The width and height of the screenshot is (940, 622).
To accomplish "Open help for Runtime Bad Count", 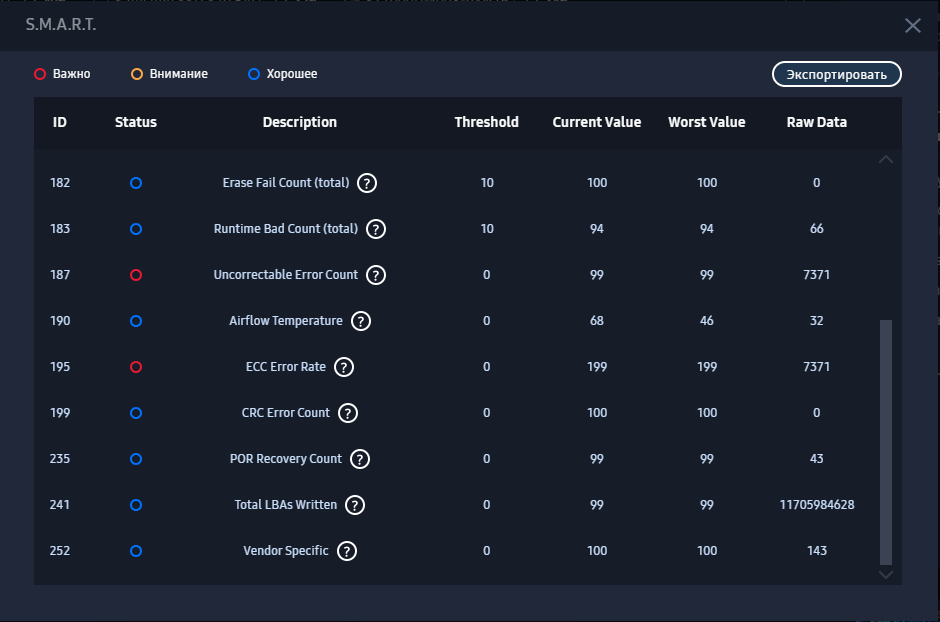I will [376, 229].
